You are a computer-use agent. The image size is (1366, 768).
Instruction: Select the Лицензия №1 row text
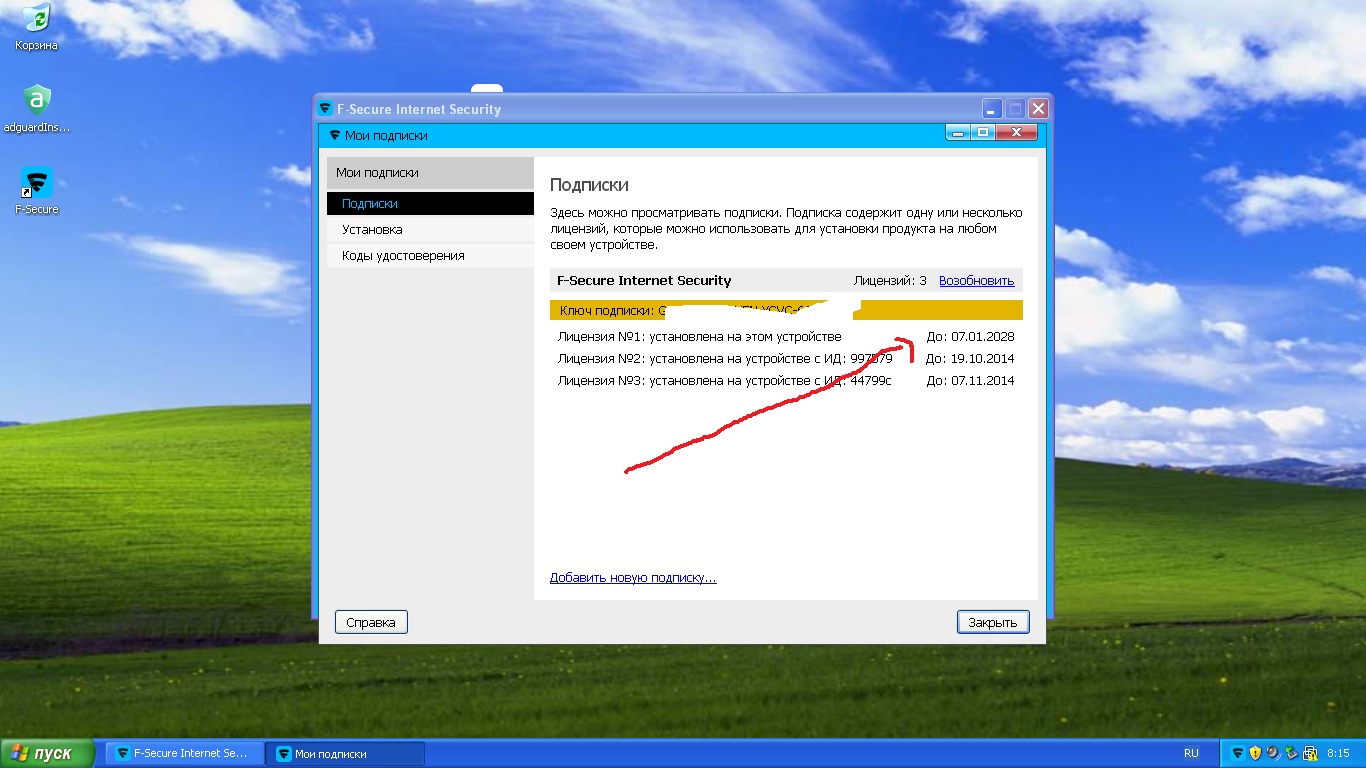tap(699, 337)
